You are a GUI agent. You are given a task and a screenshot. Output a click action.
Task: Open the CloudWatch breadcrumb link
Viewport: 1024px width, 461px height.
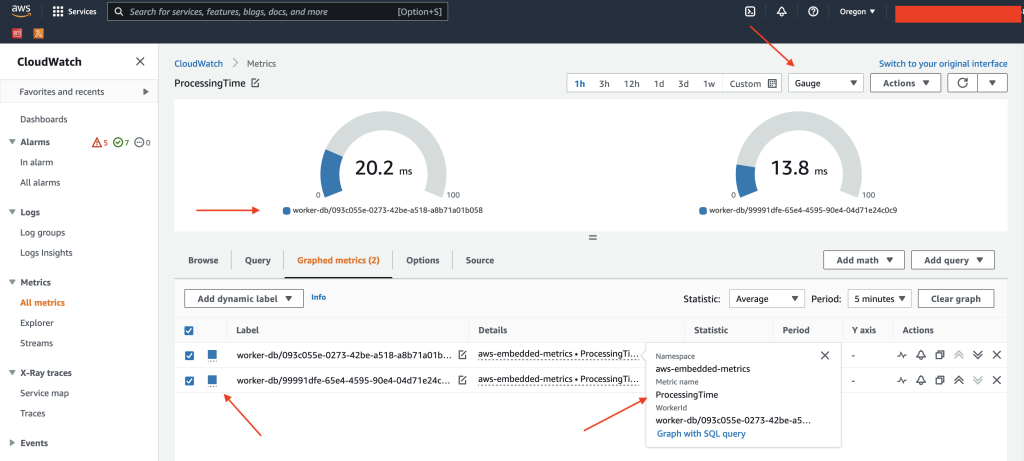pos(199,63)
